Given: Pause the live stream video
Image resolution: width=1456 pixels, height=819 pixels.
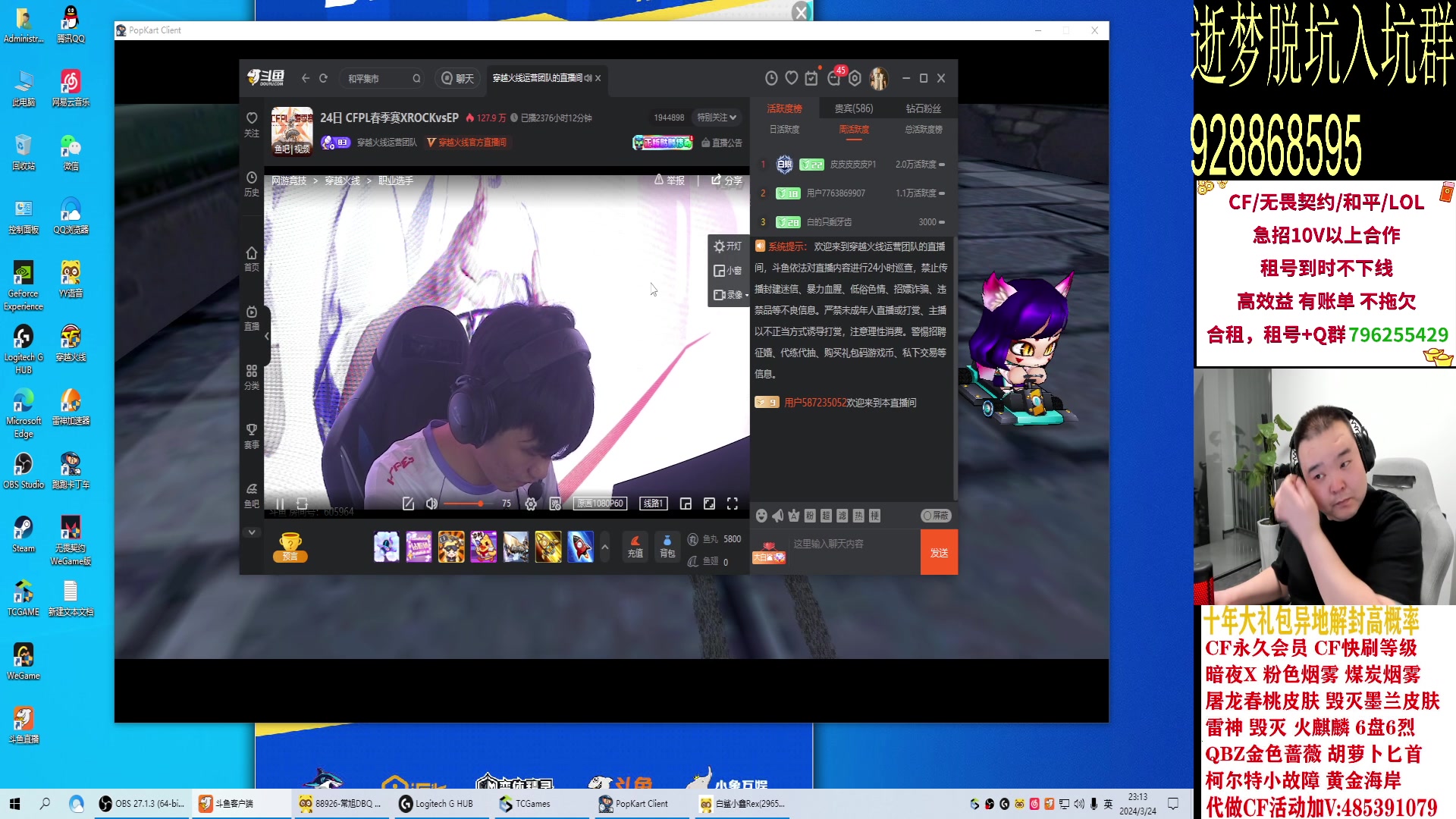Looking at the screenshot, I should click(x=280, y=504).
